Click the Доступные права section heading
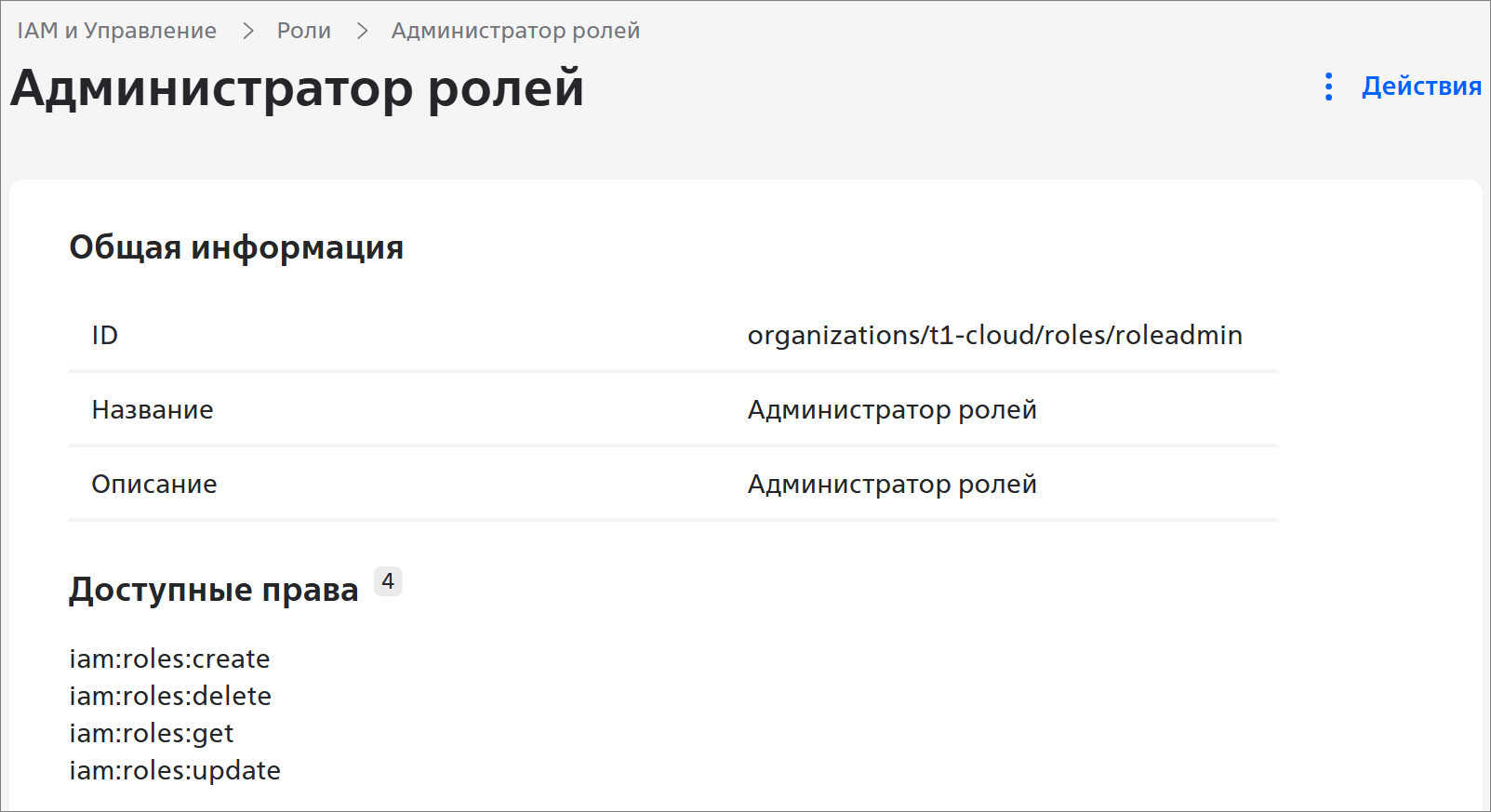Screen dimensions: 1491x812 pos(214,590)
